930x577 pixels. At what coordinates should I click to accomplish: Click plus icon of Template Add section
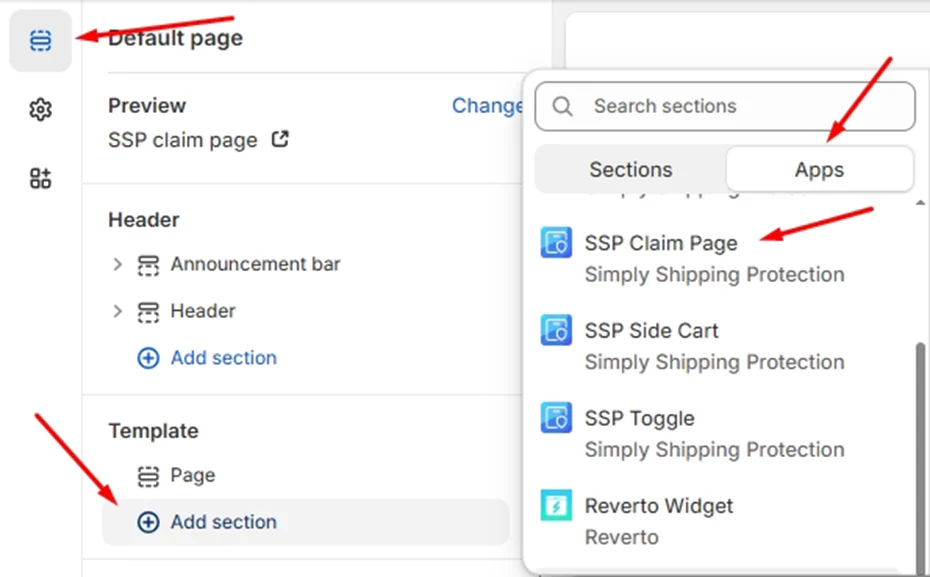point(148,522)
